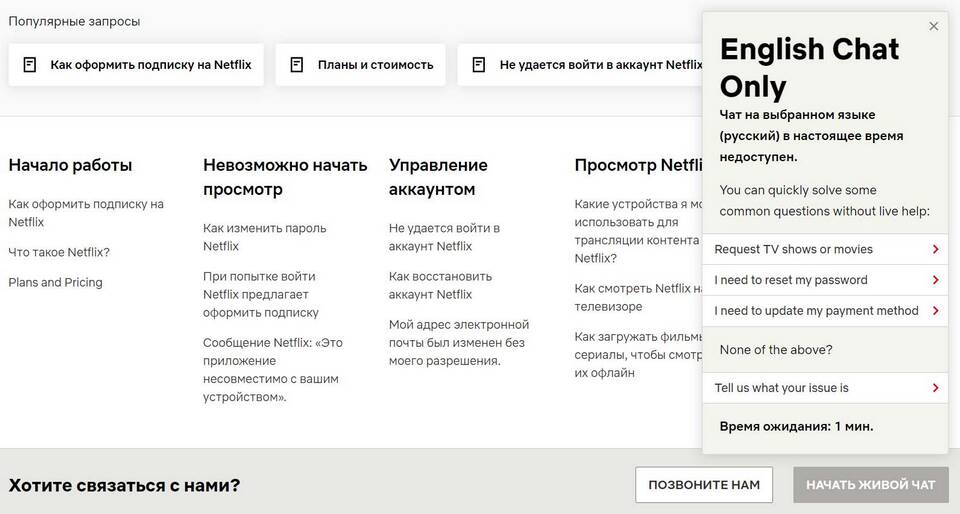Open 'Какие устройства я могу использовать' link
960x514 pixels.
638,231
